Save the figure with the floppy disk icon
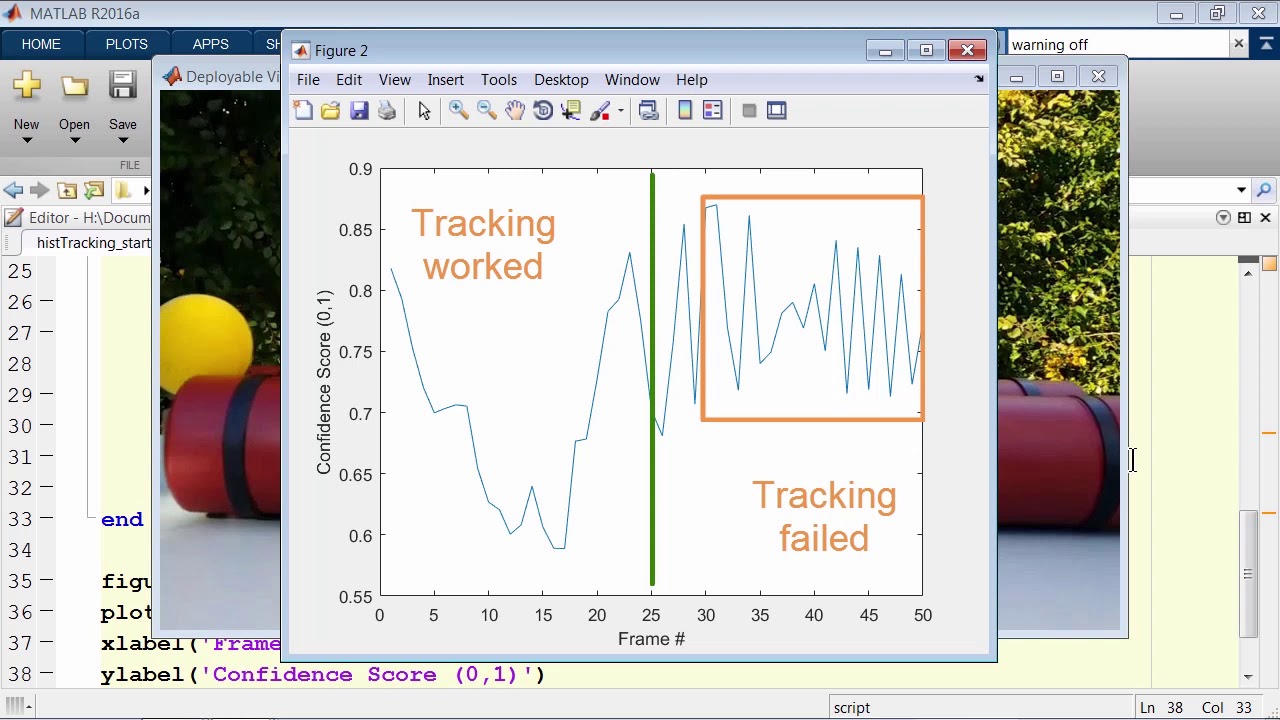 click(x=359, y=111)
